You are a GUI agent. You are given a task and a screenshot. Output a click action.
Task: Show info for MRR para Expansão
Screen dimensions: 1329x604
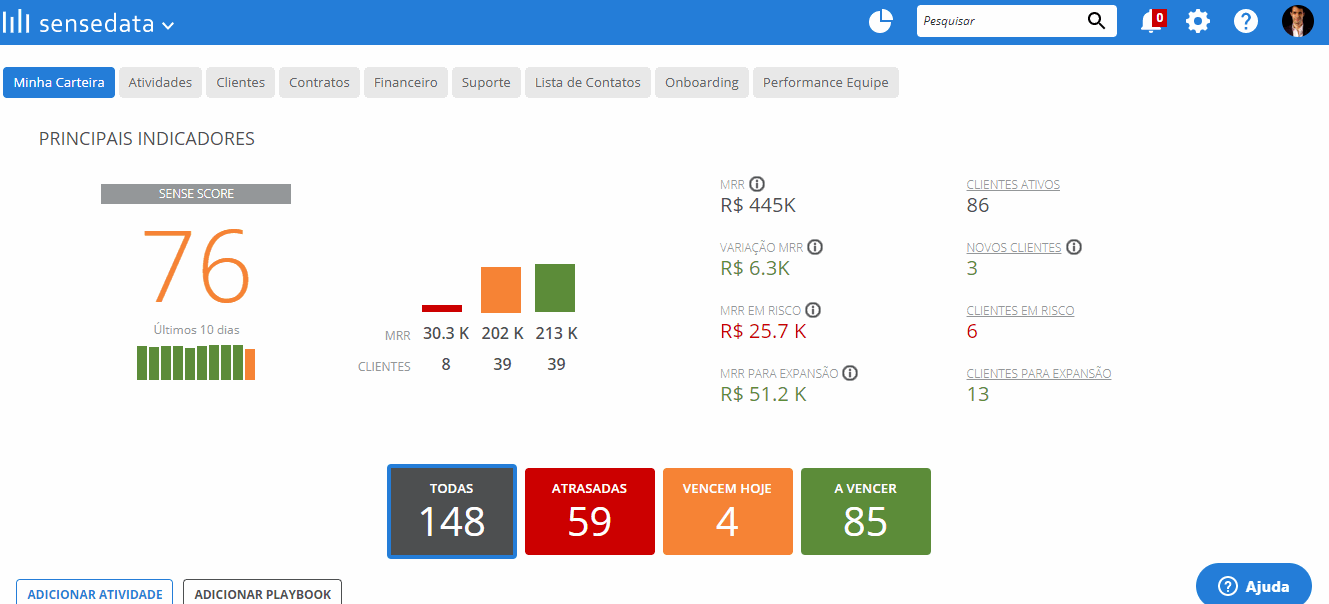tap(850, 373)
